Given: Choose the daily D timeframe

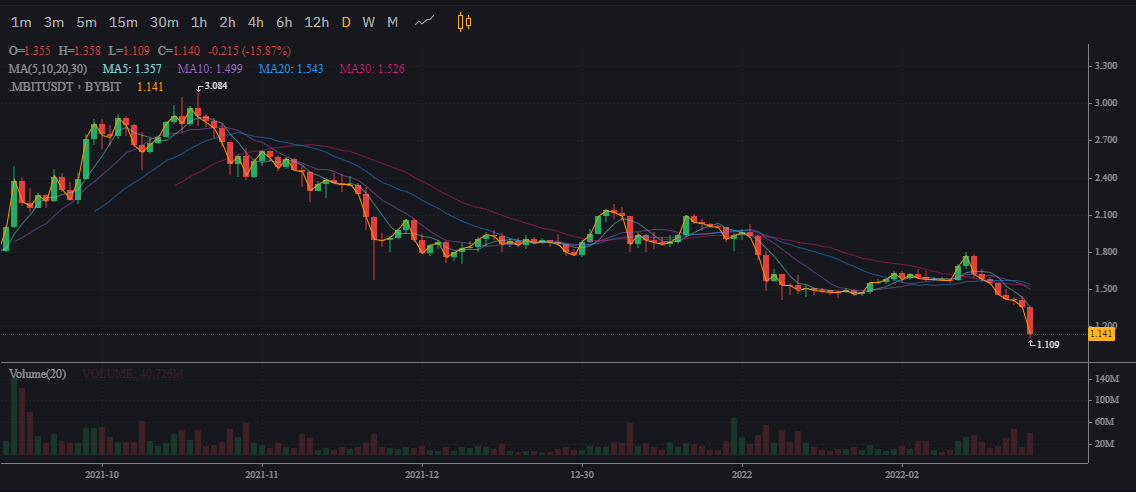Looking at the screenshot, I should (x=346, y=22).
